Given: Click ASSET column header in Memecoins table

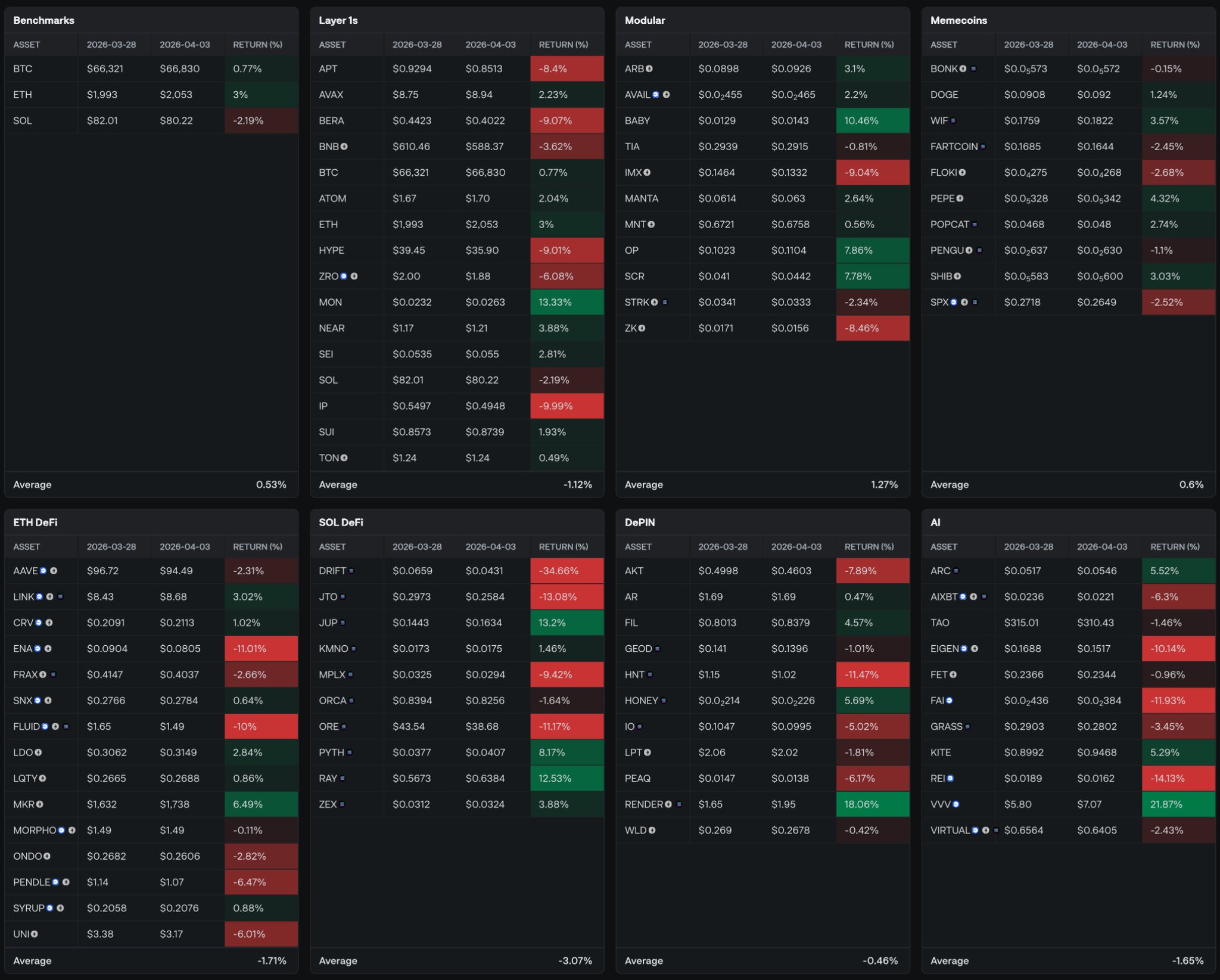Looking at the screenshot, I should click(x=944, y=45).
